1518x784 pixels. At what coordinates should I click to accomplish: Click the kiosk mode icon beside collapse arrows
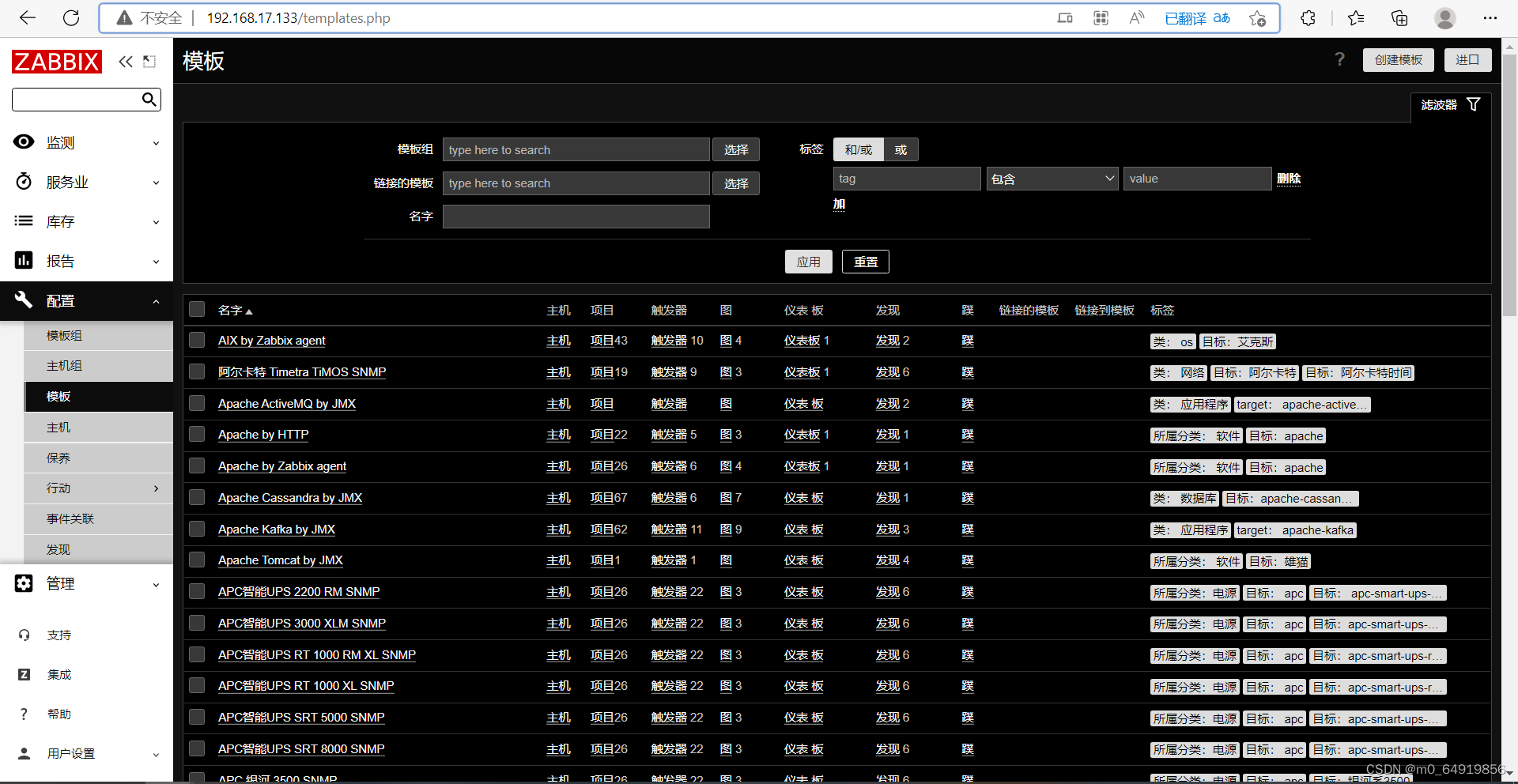coord(149,62)
